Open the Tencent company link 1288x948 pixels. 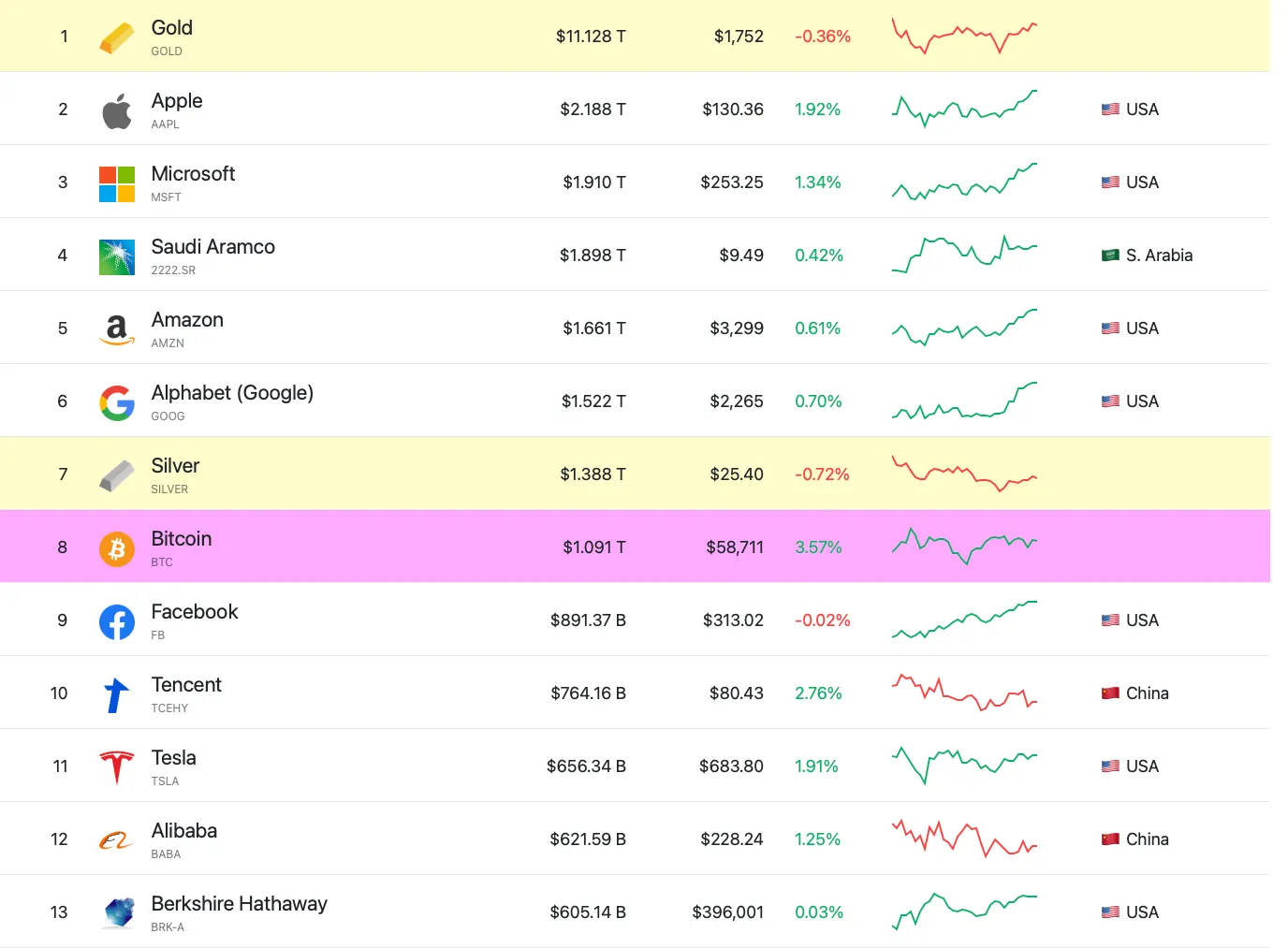pyautogui.click(x=186, y=685)
